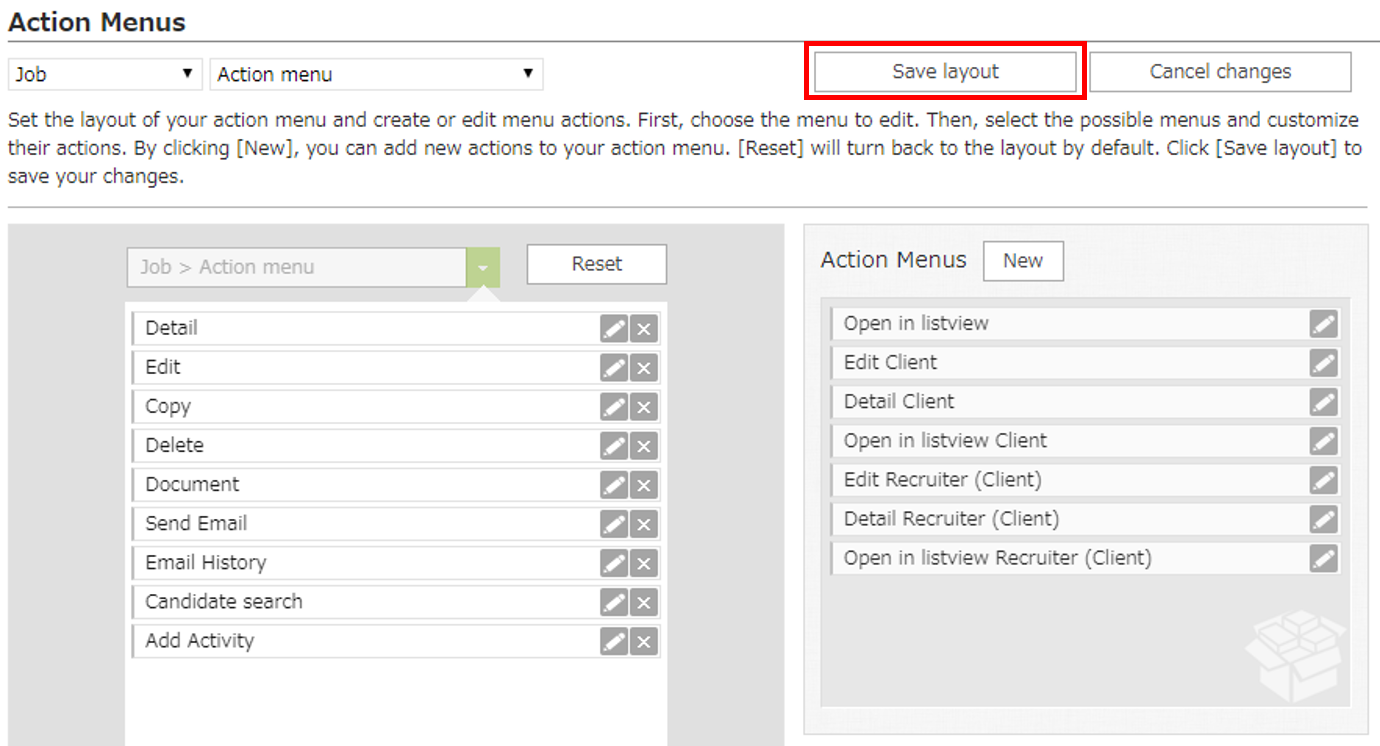Reset the action menu layout
Screen dimensions: 1380x746
[x=596, y=264]
